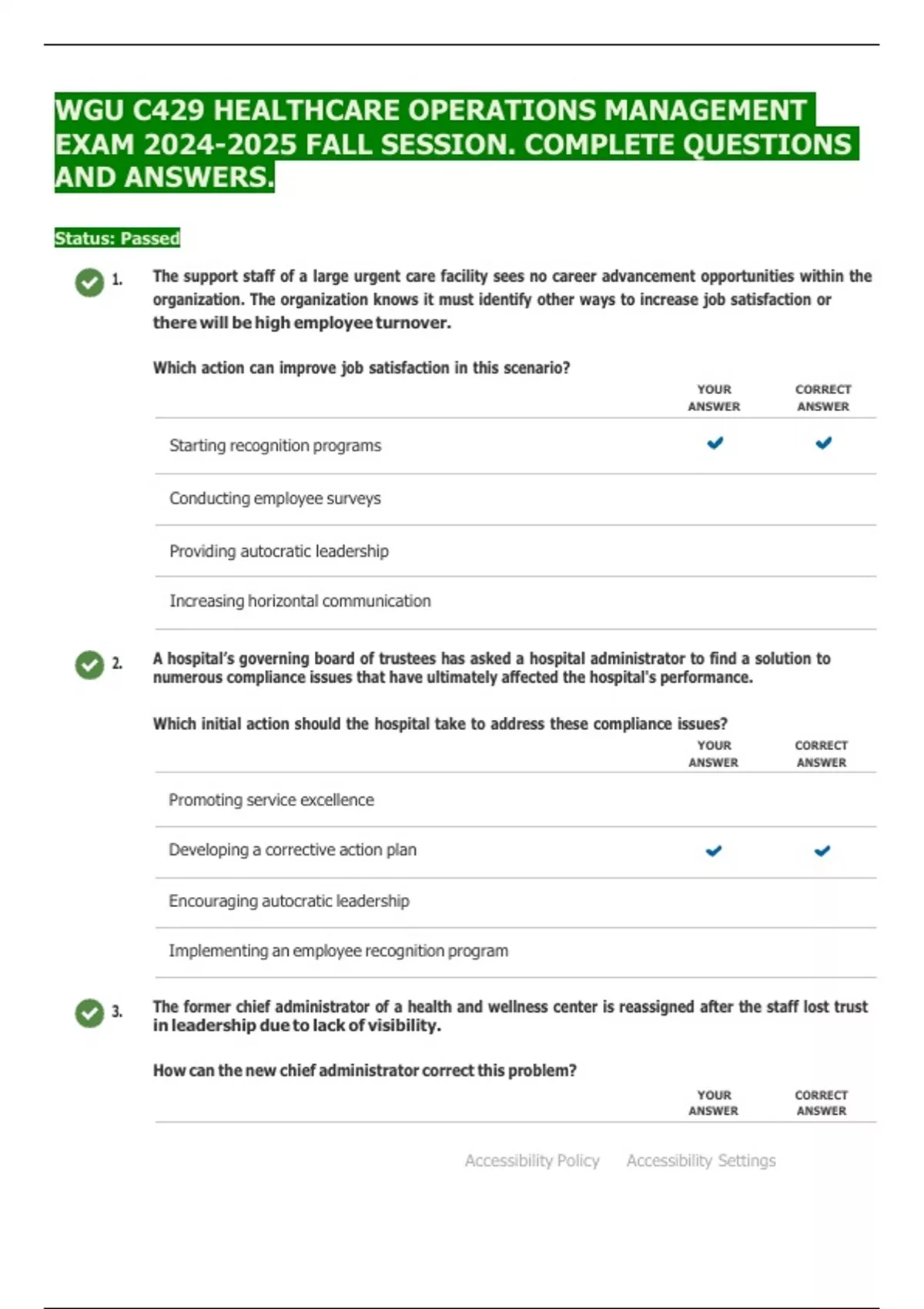The height and width of the screenshot is (1309, 924).
Task: Click your-answer tick beside Developing a corrective action plan
Action: 714,851
